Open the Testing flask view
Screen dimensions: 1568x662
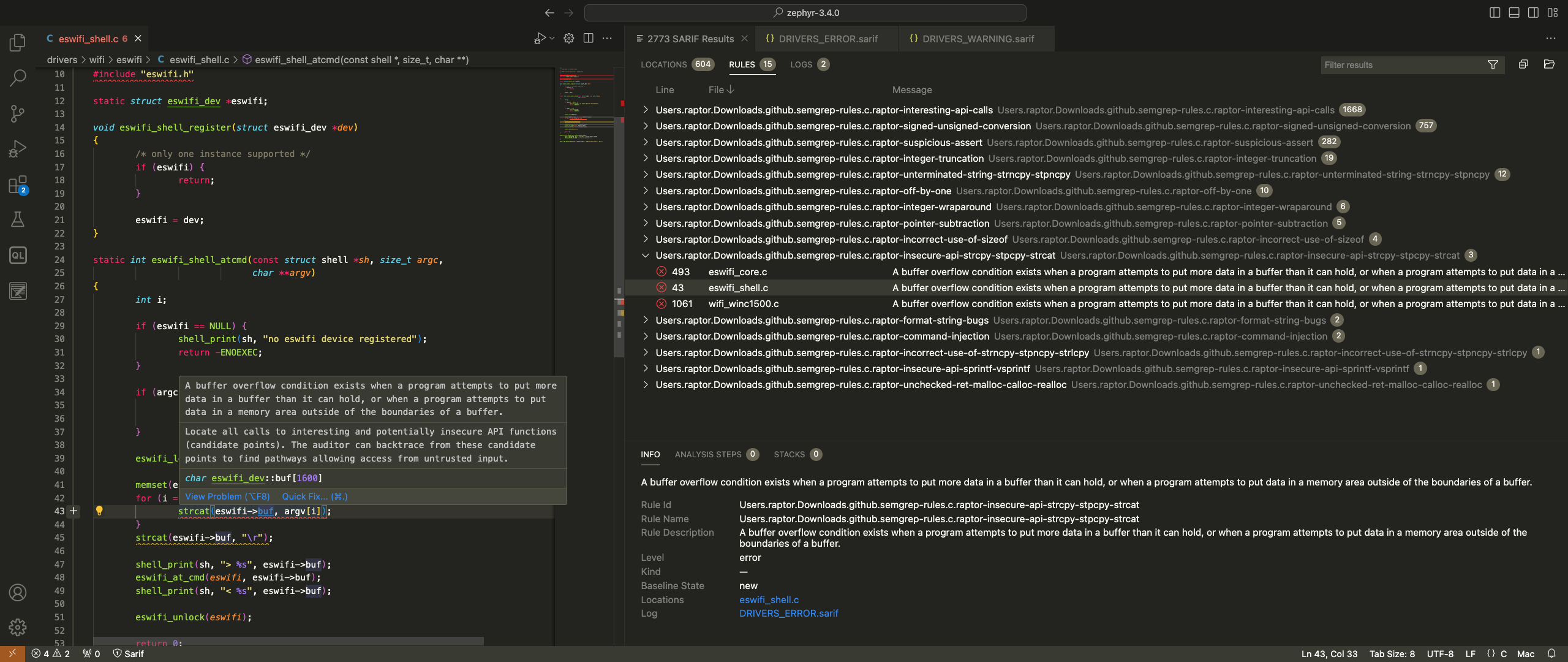18,219
